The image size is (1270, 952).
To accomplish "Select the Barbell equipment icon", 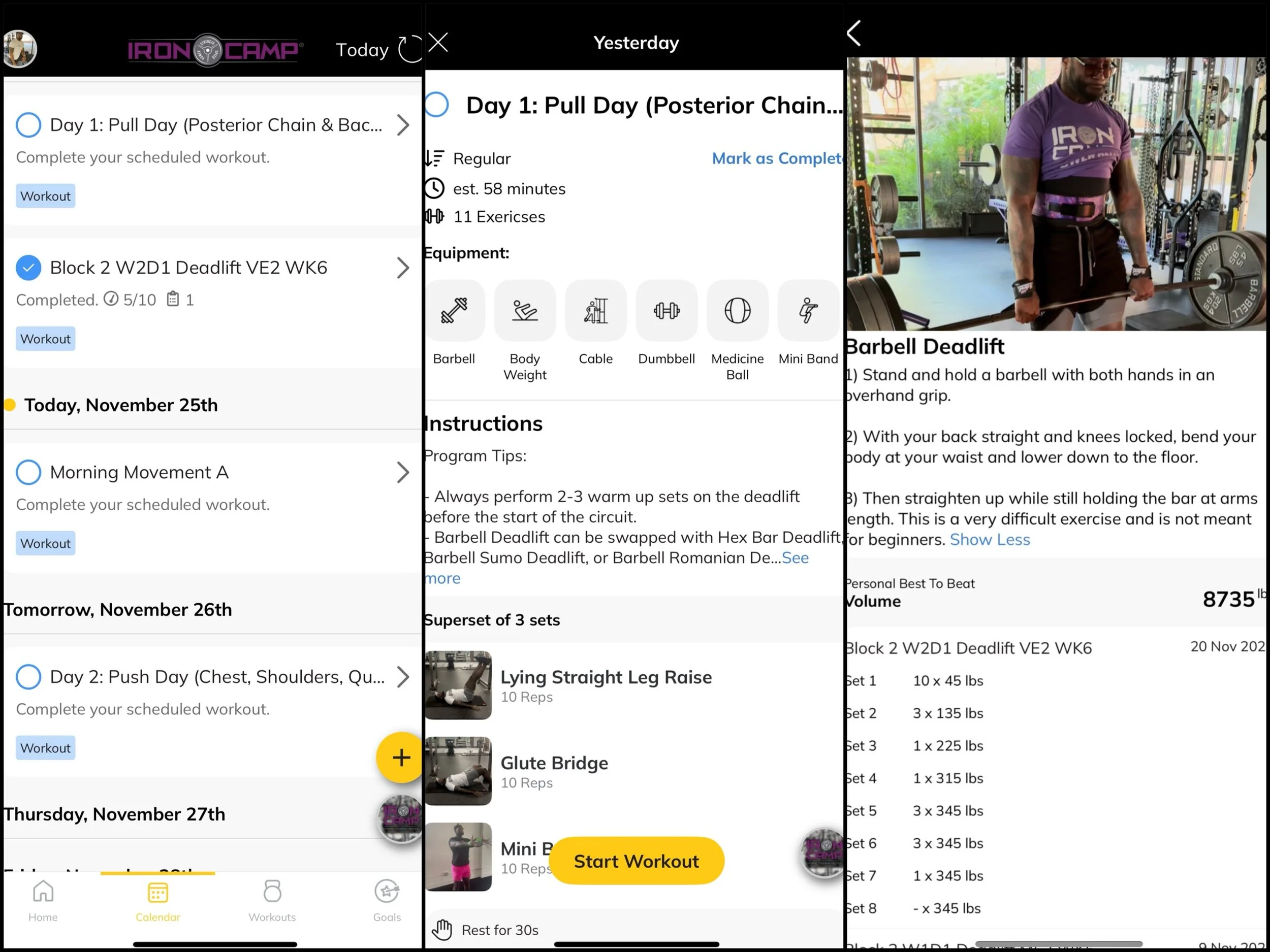I will click(x=454, y=310).
